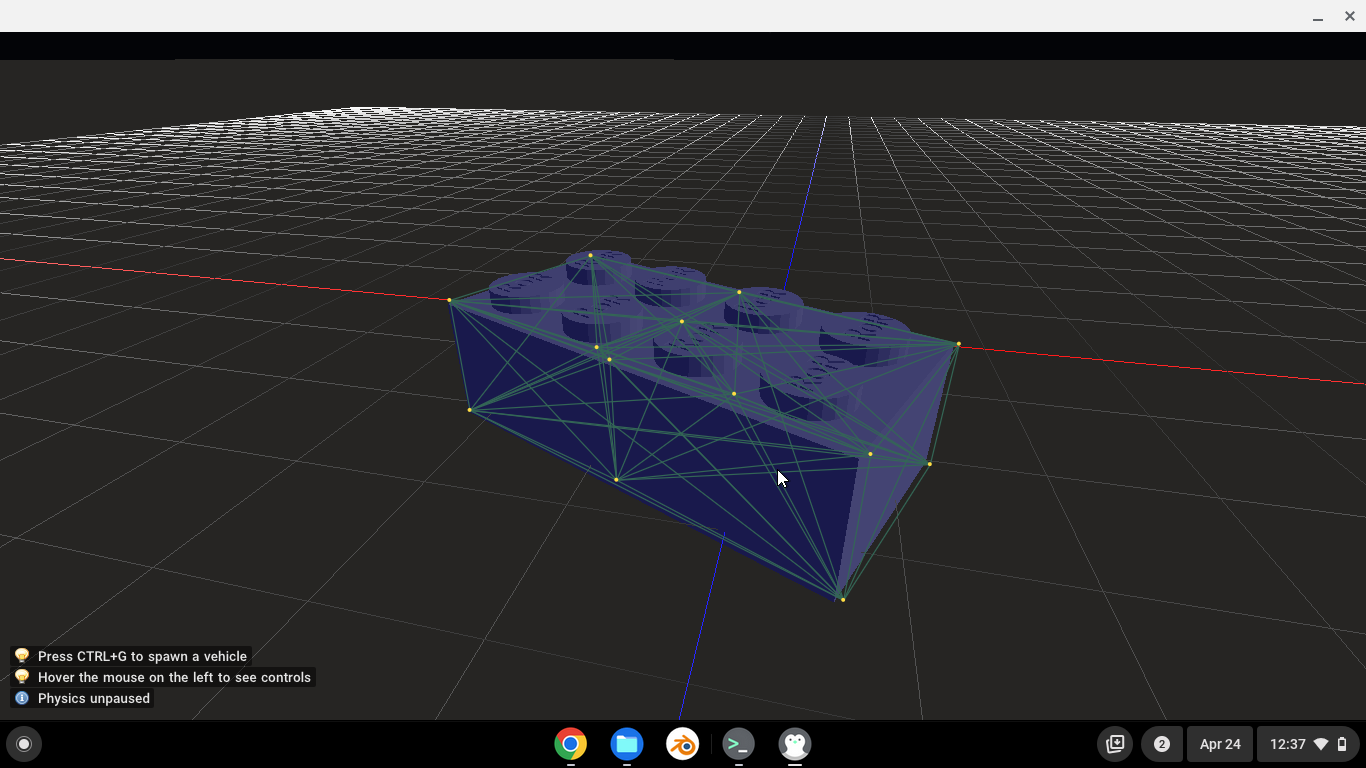Click the blue info icon beside Physics unpaused
Viewport: 1366px width, 768px height.
tap(22, 698)
